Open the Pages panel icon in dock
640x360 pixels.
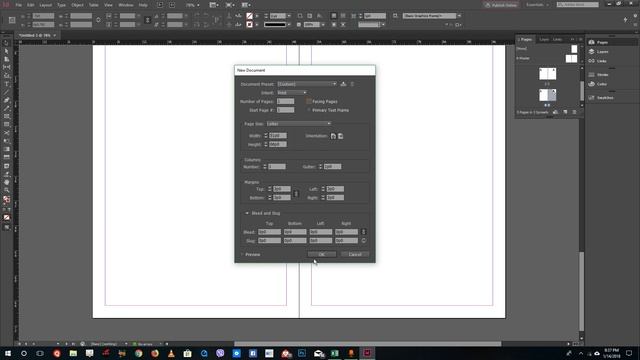coord(592,42)
